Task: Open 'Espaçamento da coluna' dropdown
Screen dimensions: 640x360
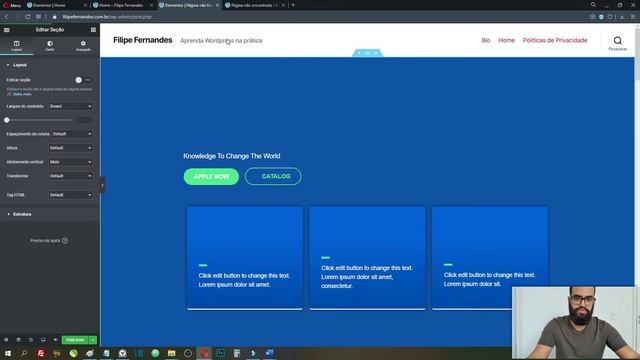Action: pos(72,134)
